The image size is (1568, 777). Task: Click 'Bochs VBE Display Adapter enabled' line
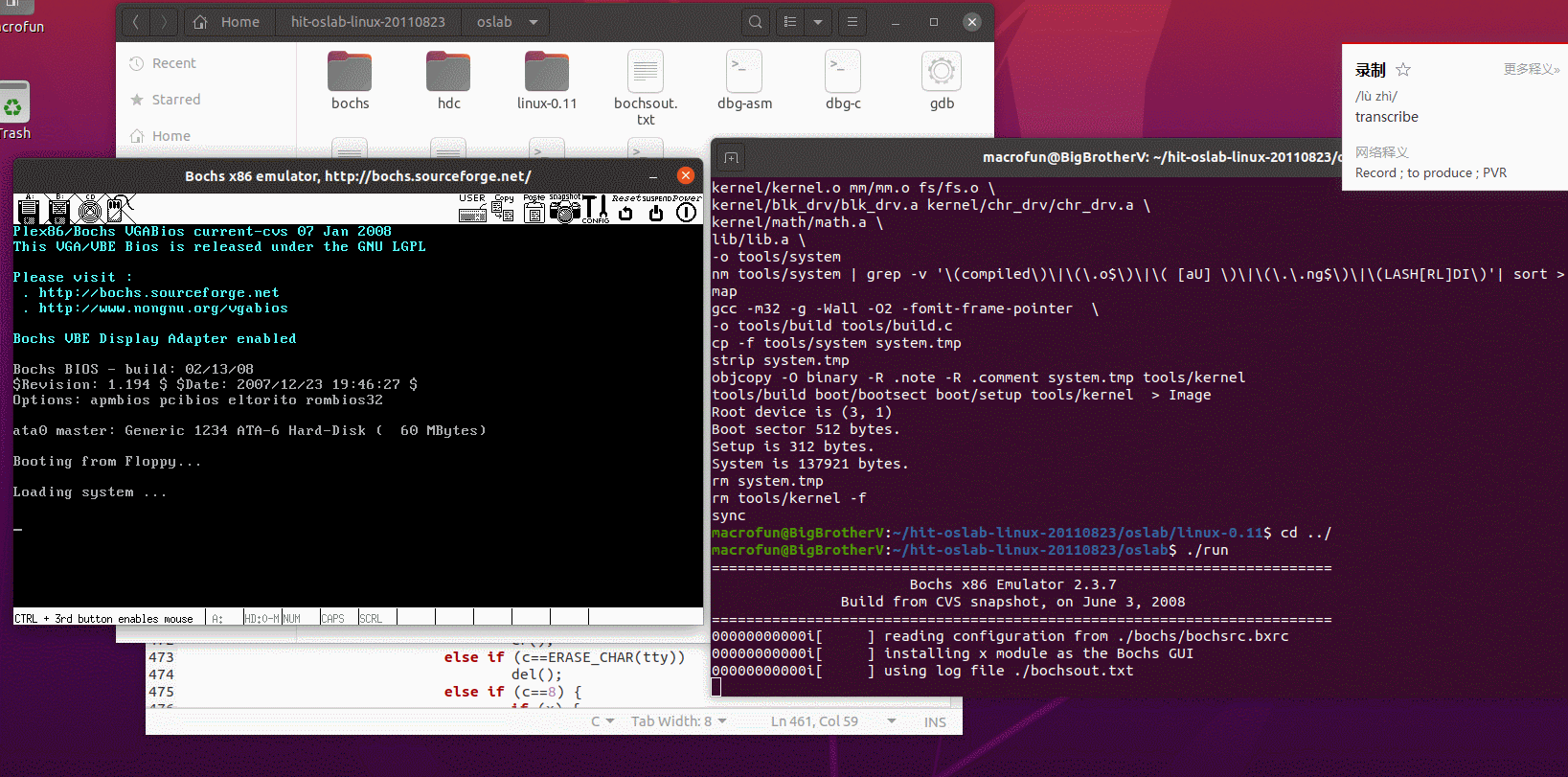click(x=154, y=339)
